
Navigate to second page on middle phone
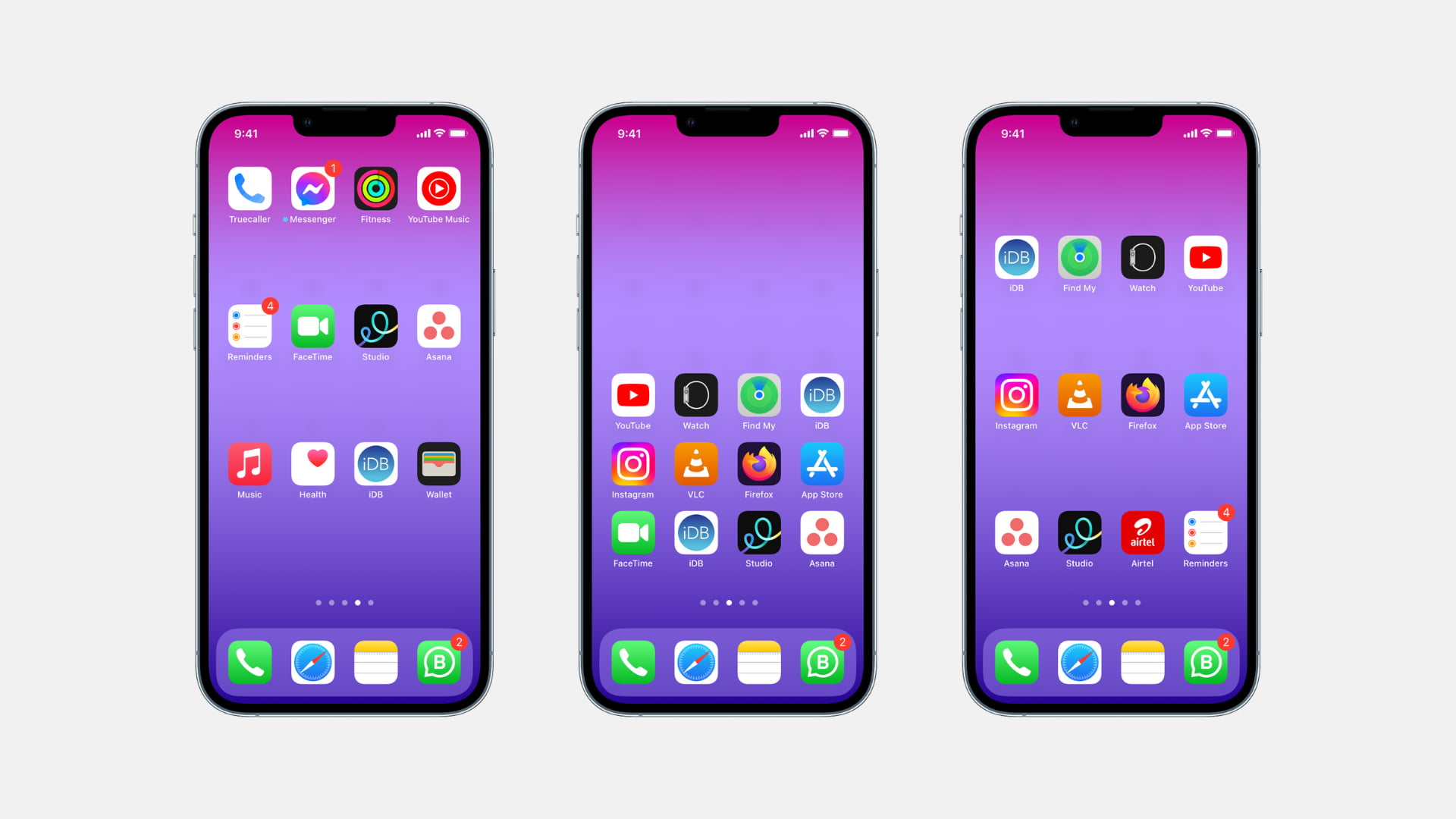click(x=716, y=602)
